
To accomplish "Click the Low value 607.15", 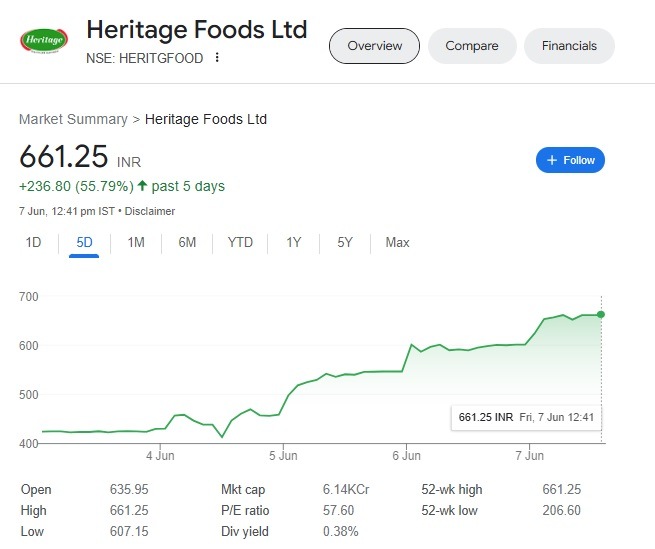I will point(129,531).
